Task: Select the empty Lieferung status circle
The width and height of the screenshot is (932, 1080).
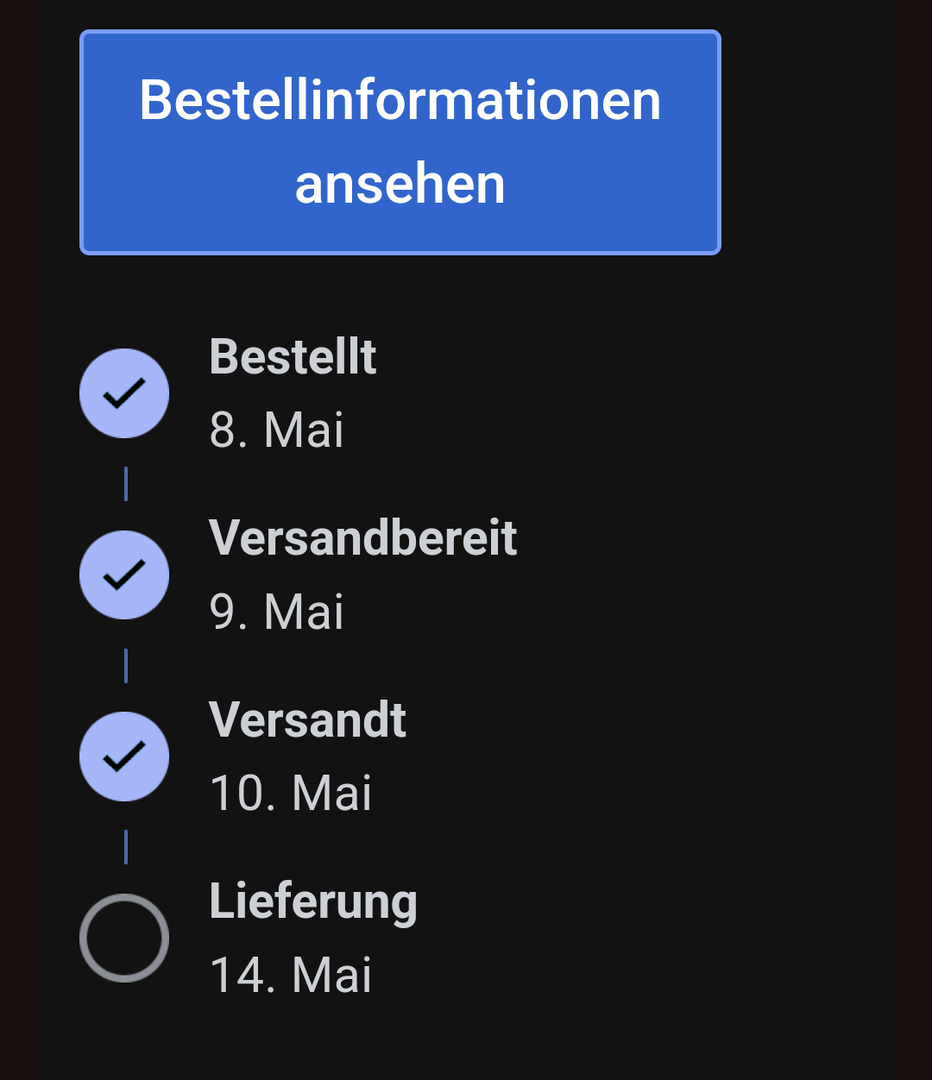Action: point(124,938)
